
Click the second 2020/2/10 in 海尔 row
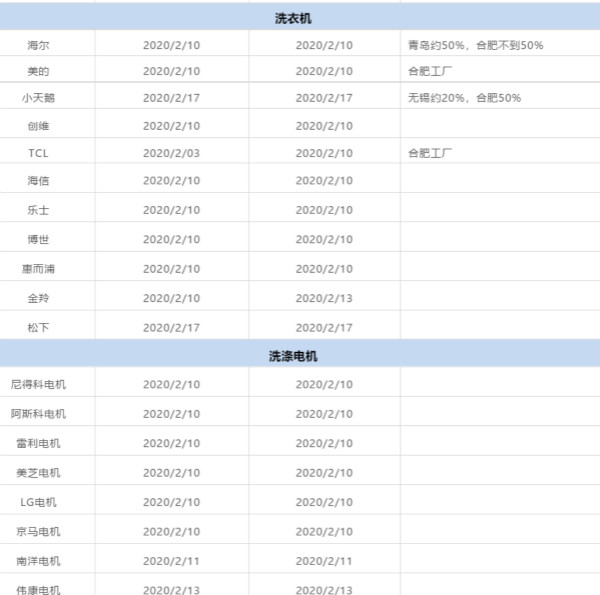point(324,45)
